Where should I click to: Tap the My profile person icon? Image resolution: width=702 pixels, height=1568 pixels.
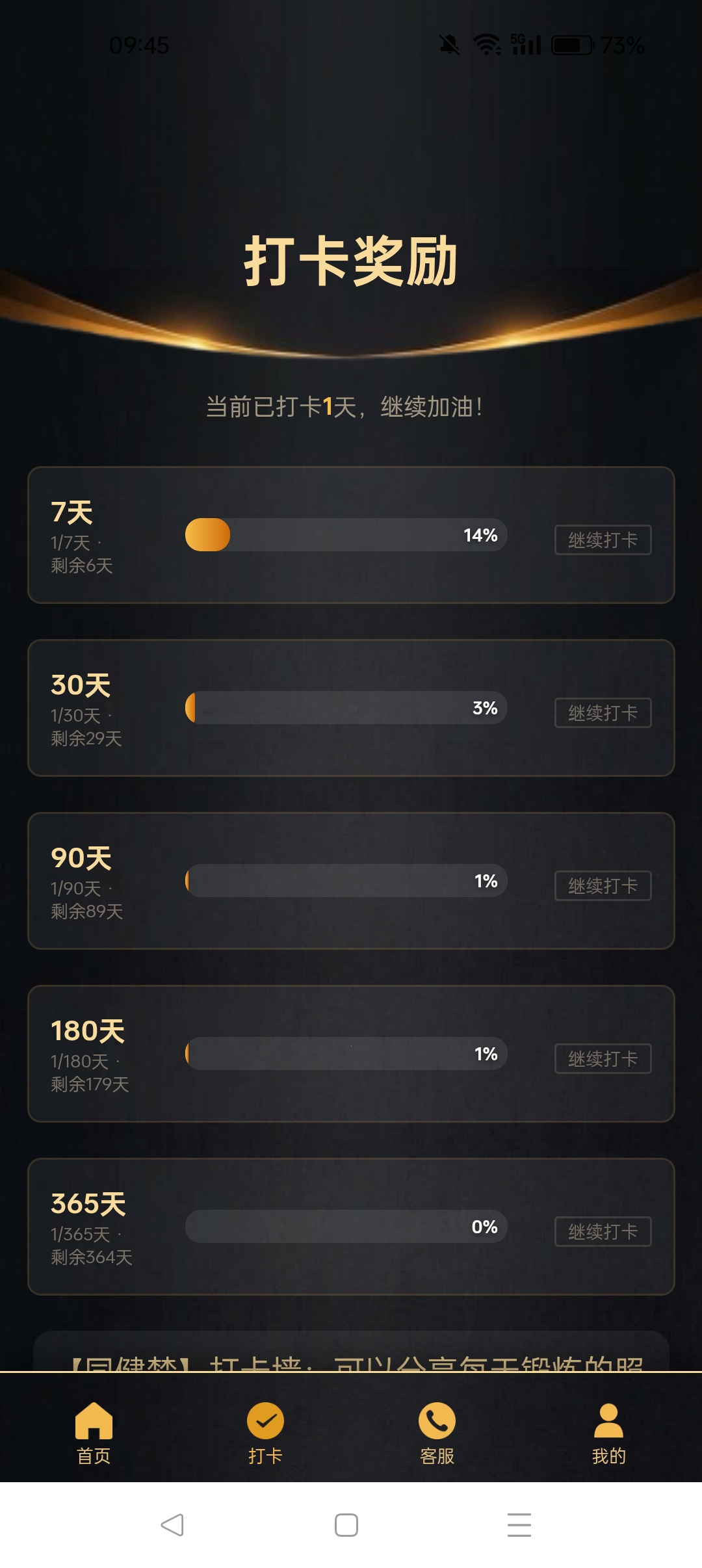(x=608, y=1420)
